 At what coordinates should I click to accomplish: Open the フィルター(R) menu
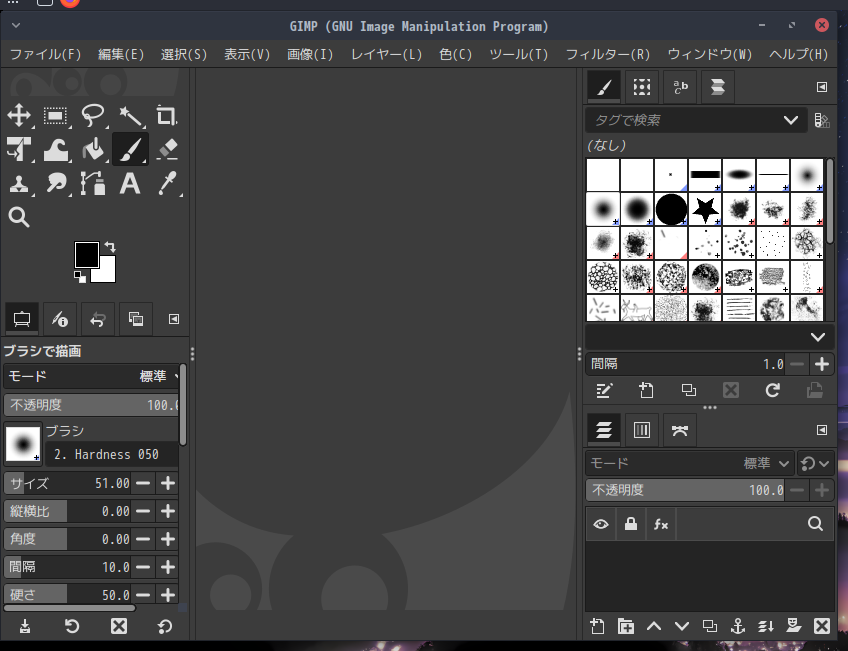coord(607,54)
